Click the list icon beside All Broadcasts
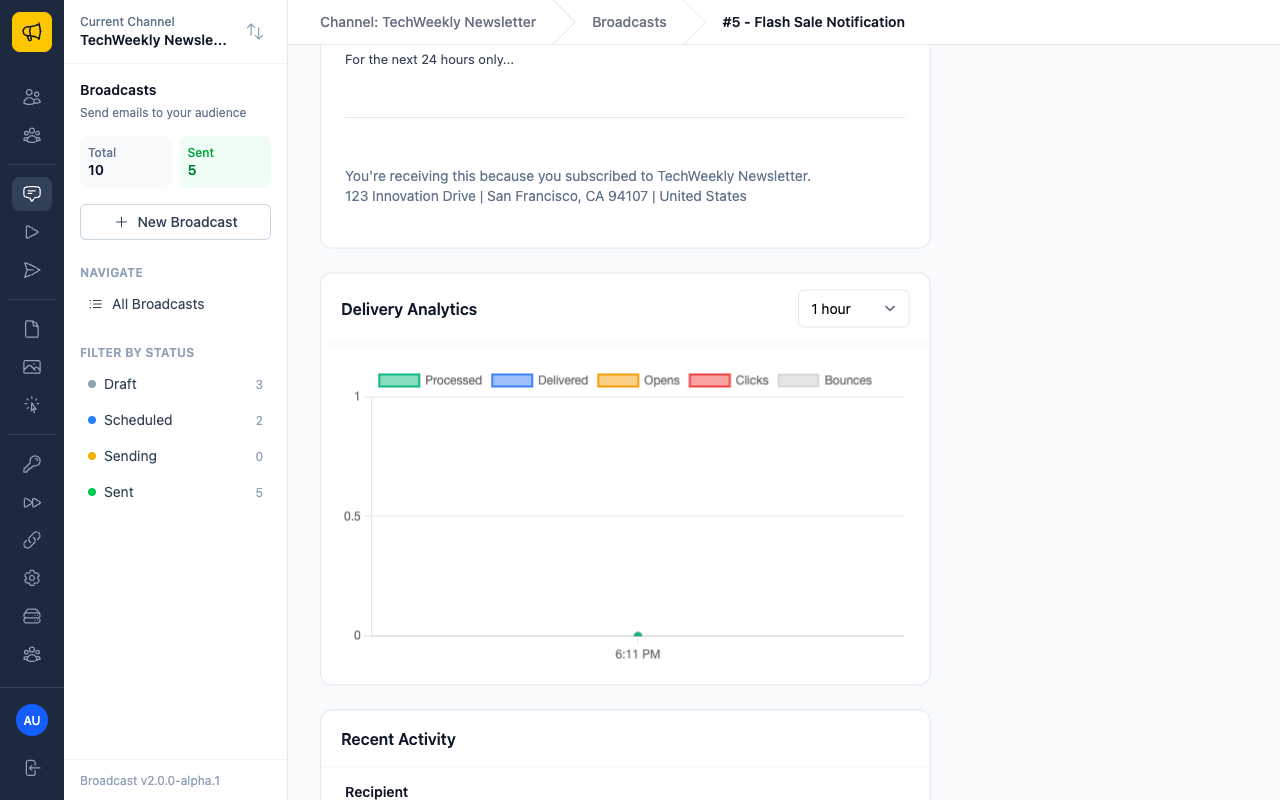The width and height of the screenshot is (1280, 800). click(x=96, y=304)
